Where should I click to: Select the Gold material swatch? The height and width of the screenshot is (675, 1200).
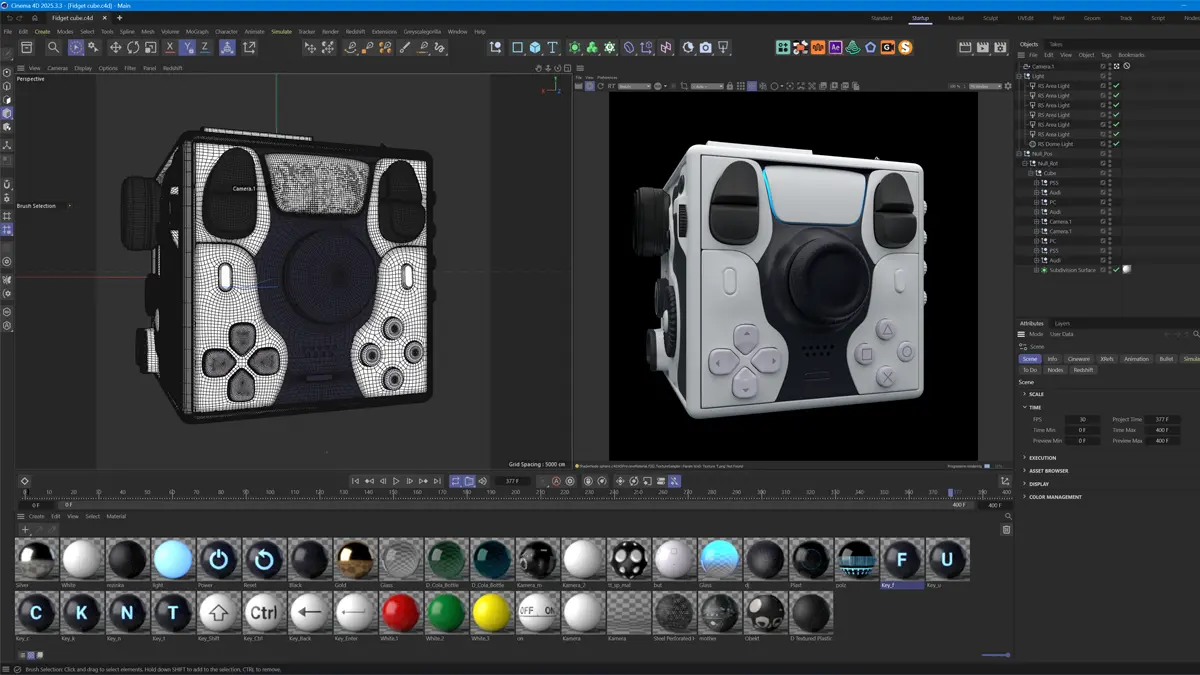coord(355,561)
